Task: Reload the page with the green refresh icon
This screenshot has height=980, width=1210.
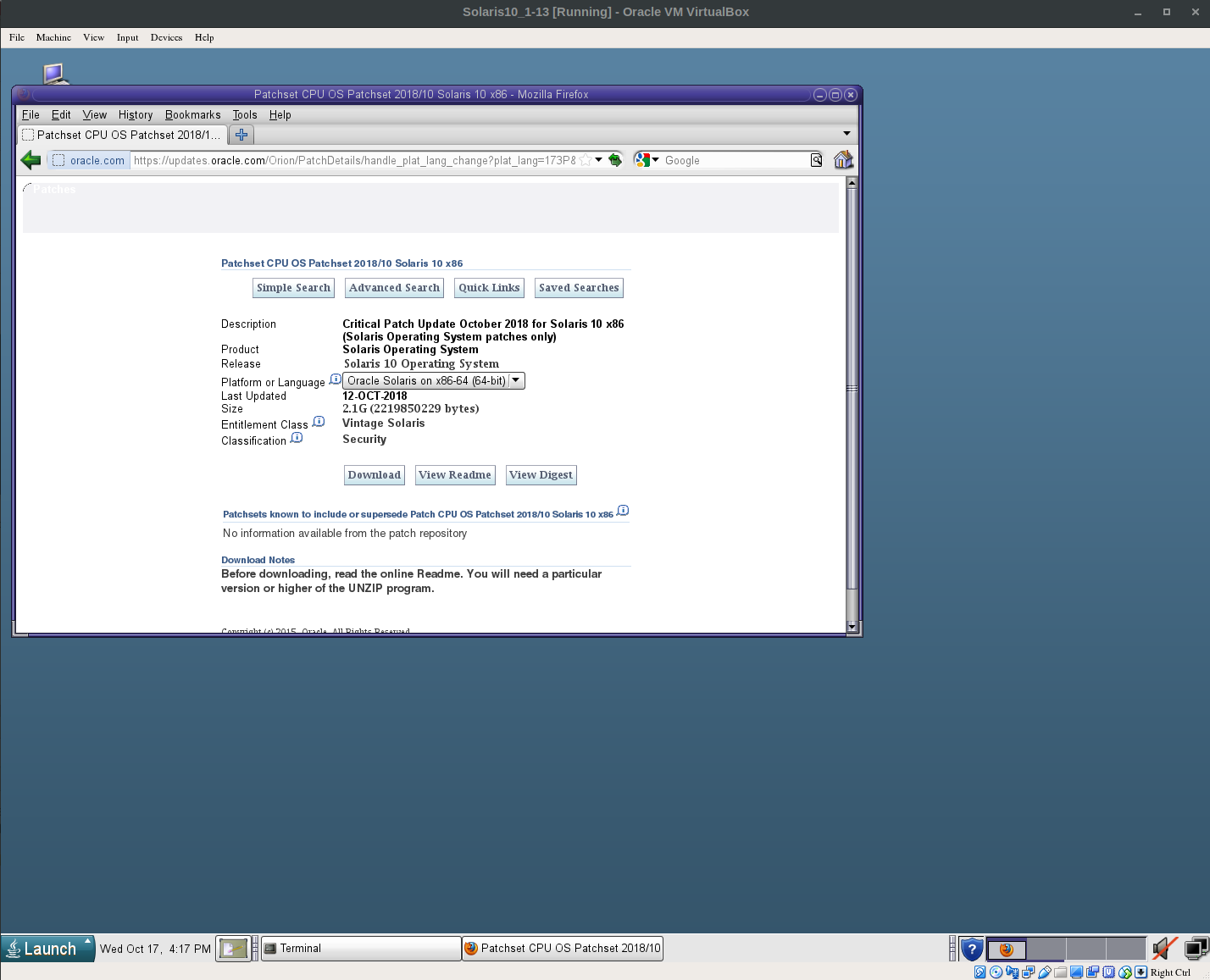Action: click(615, 160)
